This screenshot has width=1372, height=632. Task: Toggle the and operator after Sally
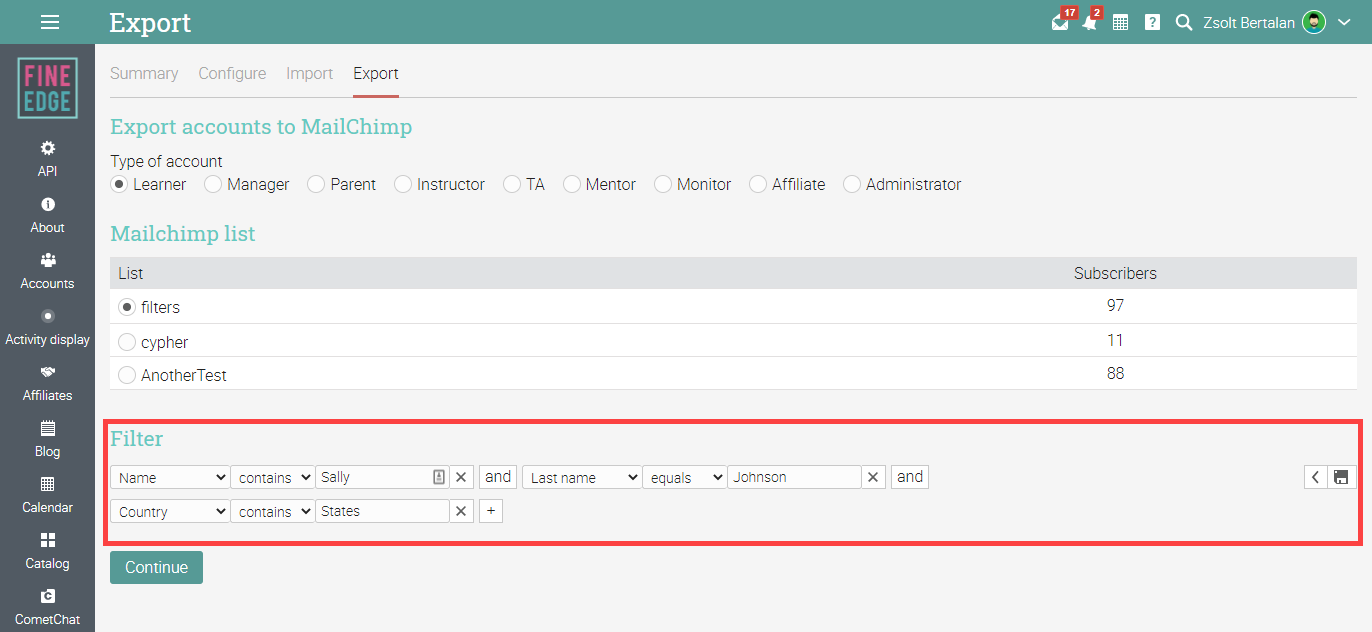tap(498, 477)
